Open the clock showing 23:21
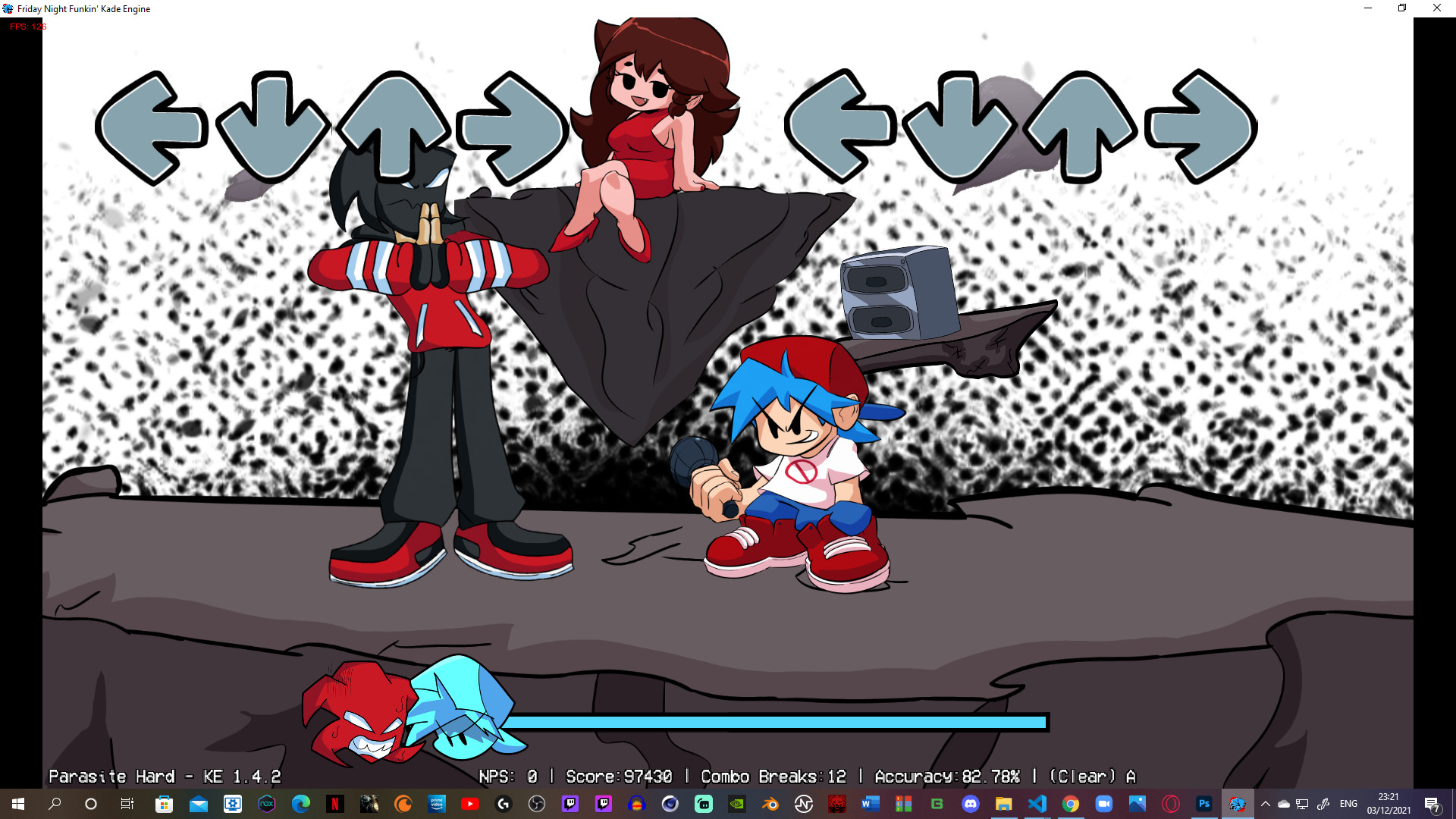1456x819 pixels. tap(1389, 804)
